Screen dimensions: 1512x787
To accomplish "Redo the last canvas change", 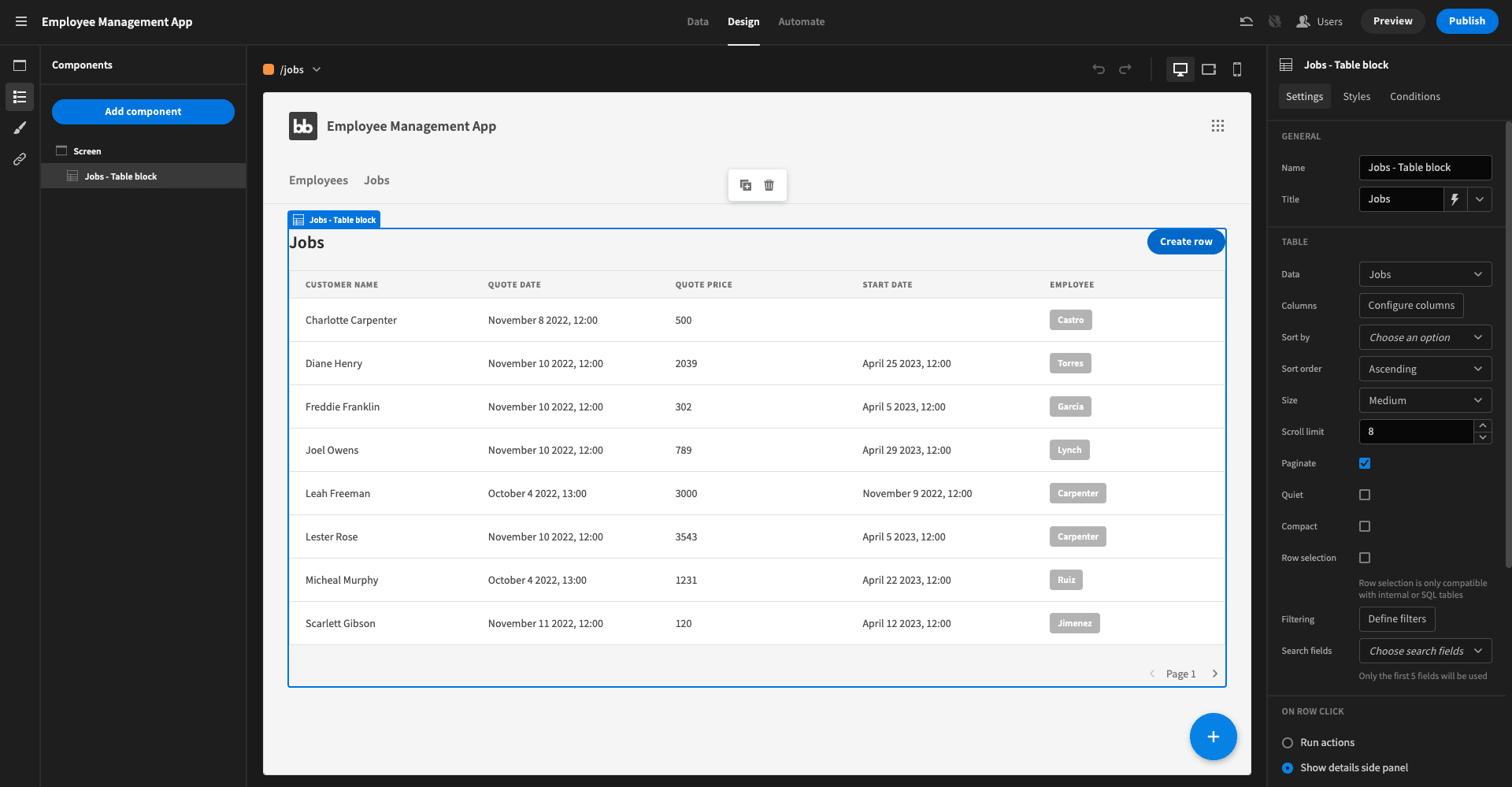I will [1125, 69].
